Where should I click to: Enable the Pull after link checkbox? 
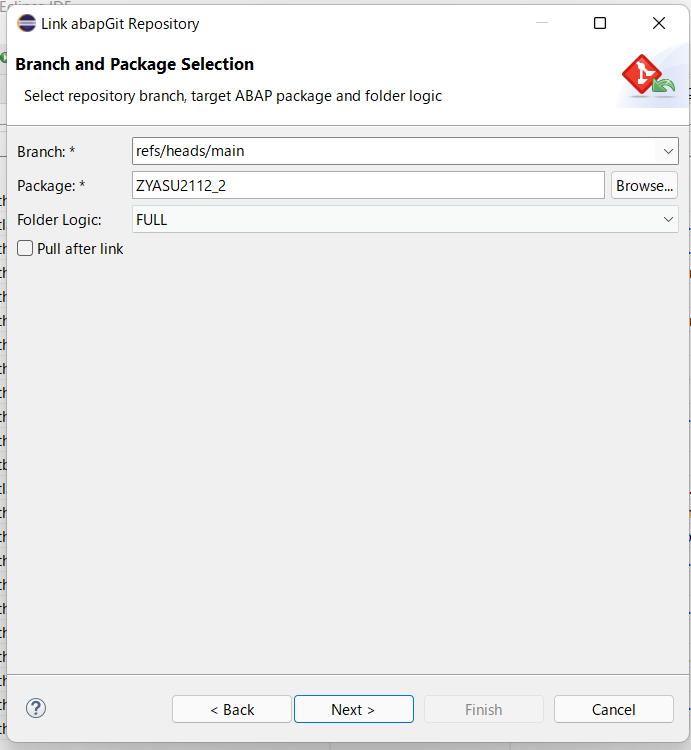[26, 248]
